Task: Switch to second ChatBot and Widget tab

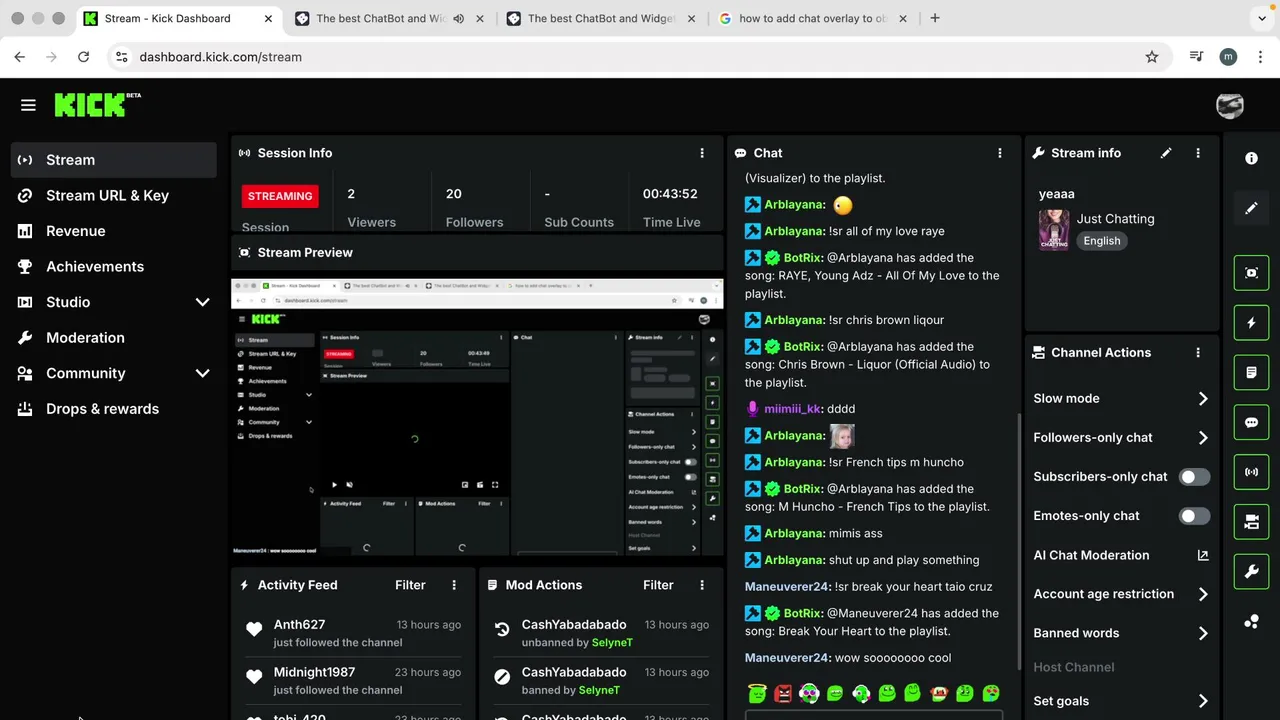Action: click(x=601, y=18)
